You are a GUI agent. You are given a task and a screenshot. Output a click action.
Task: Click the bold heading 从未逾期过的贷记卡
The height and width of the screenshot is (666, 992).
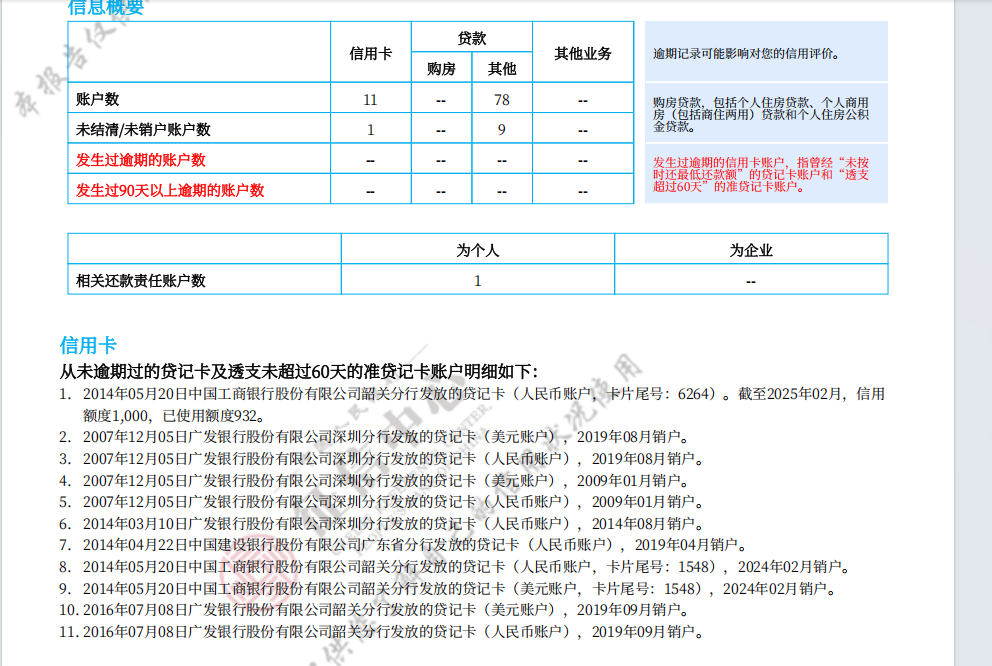click(x=298, y=371)
